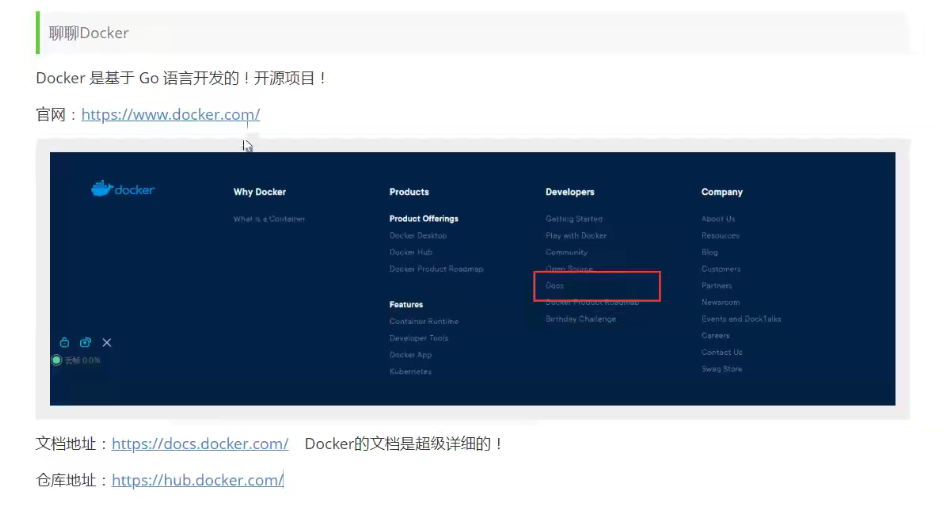Click 'Community' footer link
This screenshot has height=525, width=944.
click(x=566, y=252)
